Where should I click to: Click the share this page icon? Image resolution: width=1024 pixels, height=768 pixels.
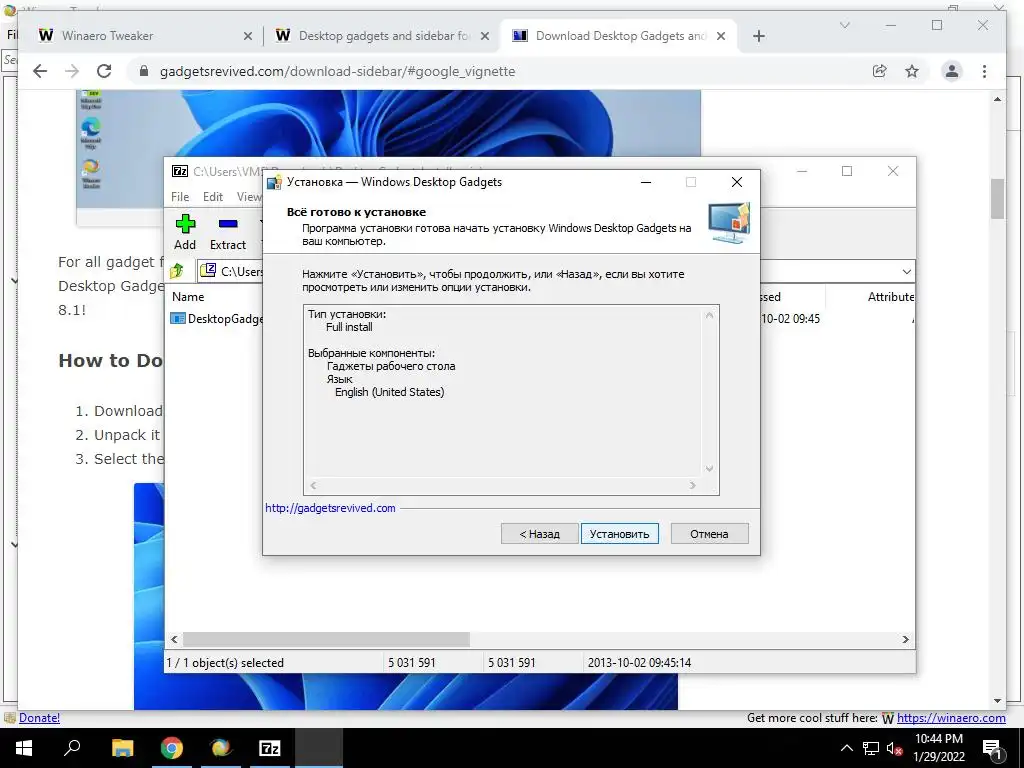click(x=880, y=71)
